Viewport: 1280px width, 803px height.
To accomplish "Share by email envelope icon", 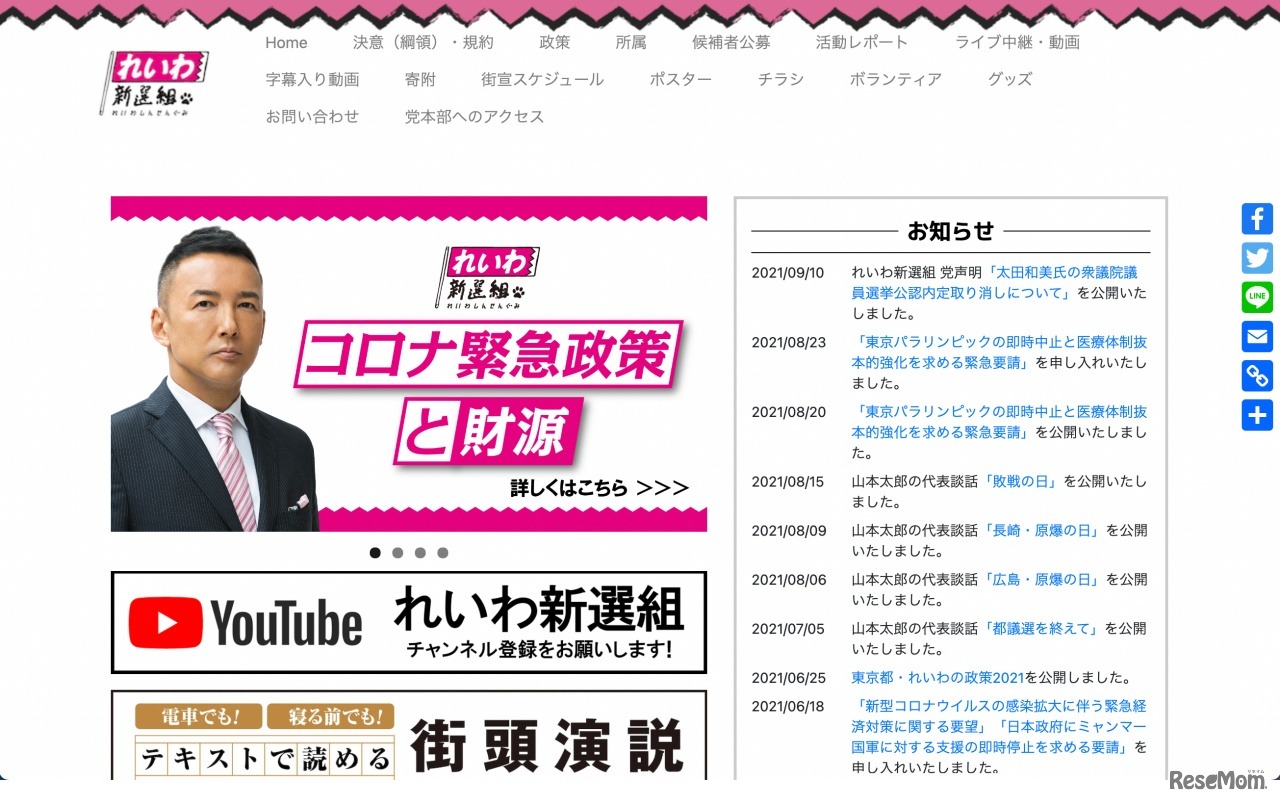I will [x=1257, y=336].
